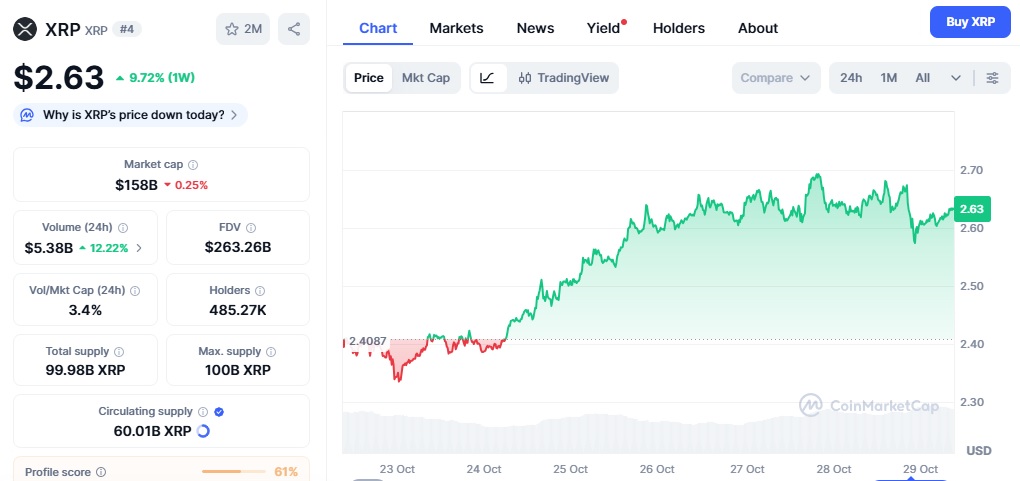Open info icon beside Volume (24h)
This screenshot has width=1020, height=481.
tap(123, 228)
